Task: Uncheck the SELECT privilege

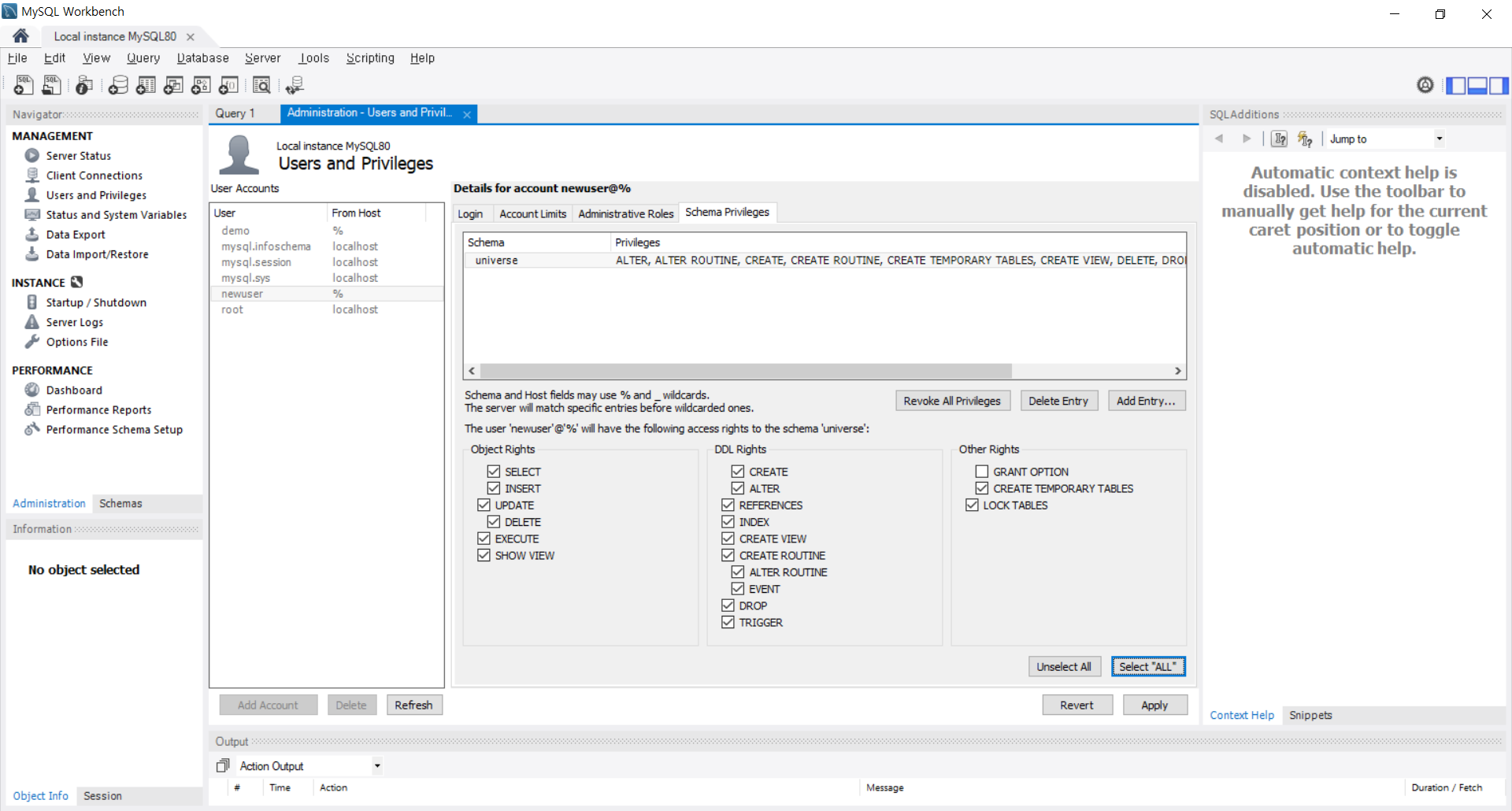Action: [494, 472]
